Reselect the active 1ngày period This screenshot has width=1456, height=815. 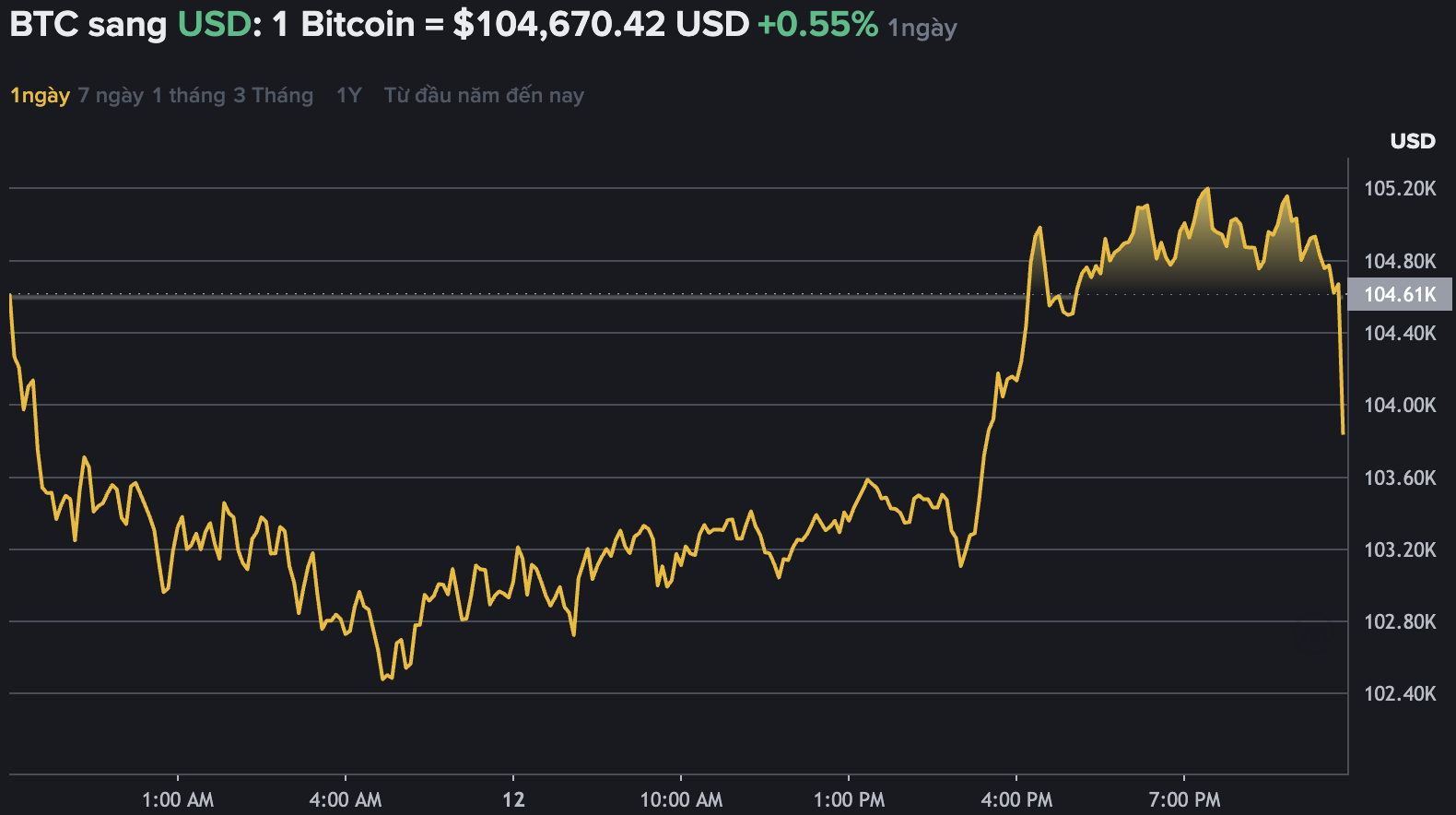39,95
